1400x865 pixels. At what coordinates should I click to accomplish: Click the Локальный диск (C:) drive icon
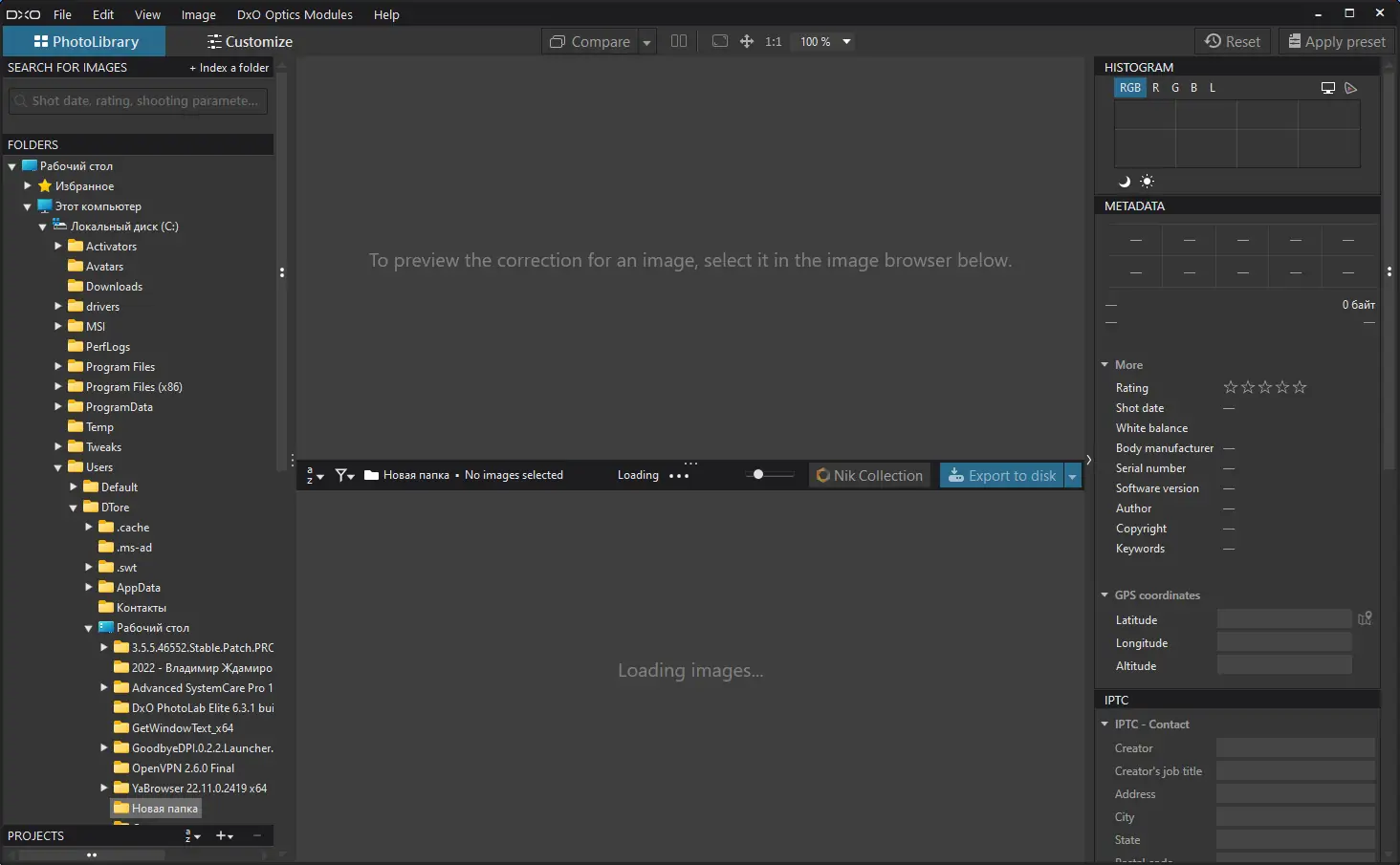[x=60, y=226]
